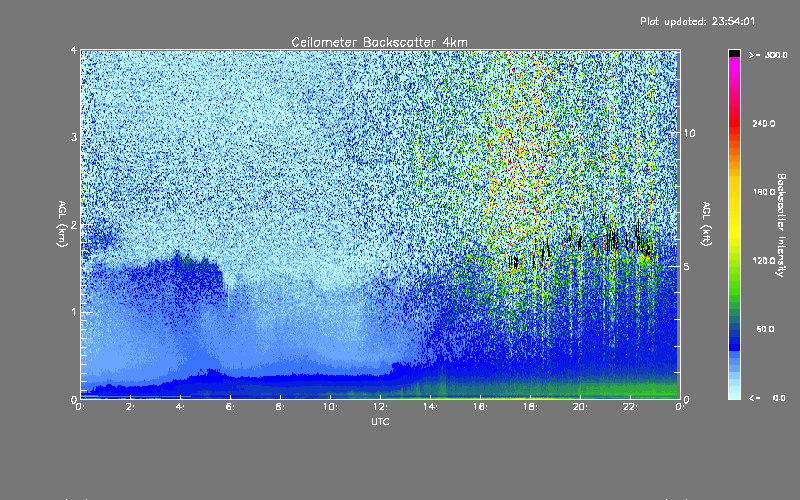Click the '<= 0.0' colorbar label
The image size is (800, 500).
[x=768, y=398]
